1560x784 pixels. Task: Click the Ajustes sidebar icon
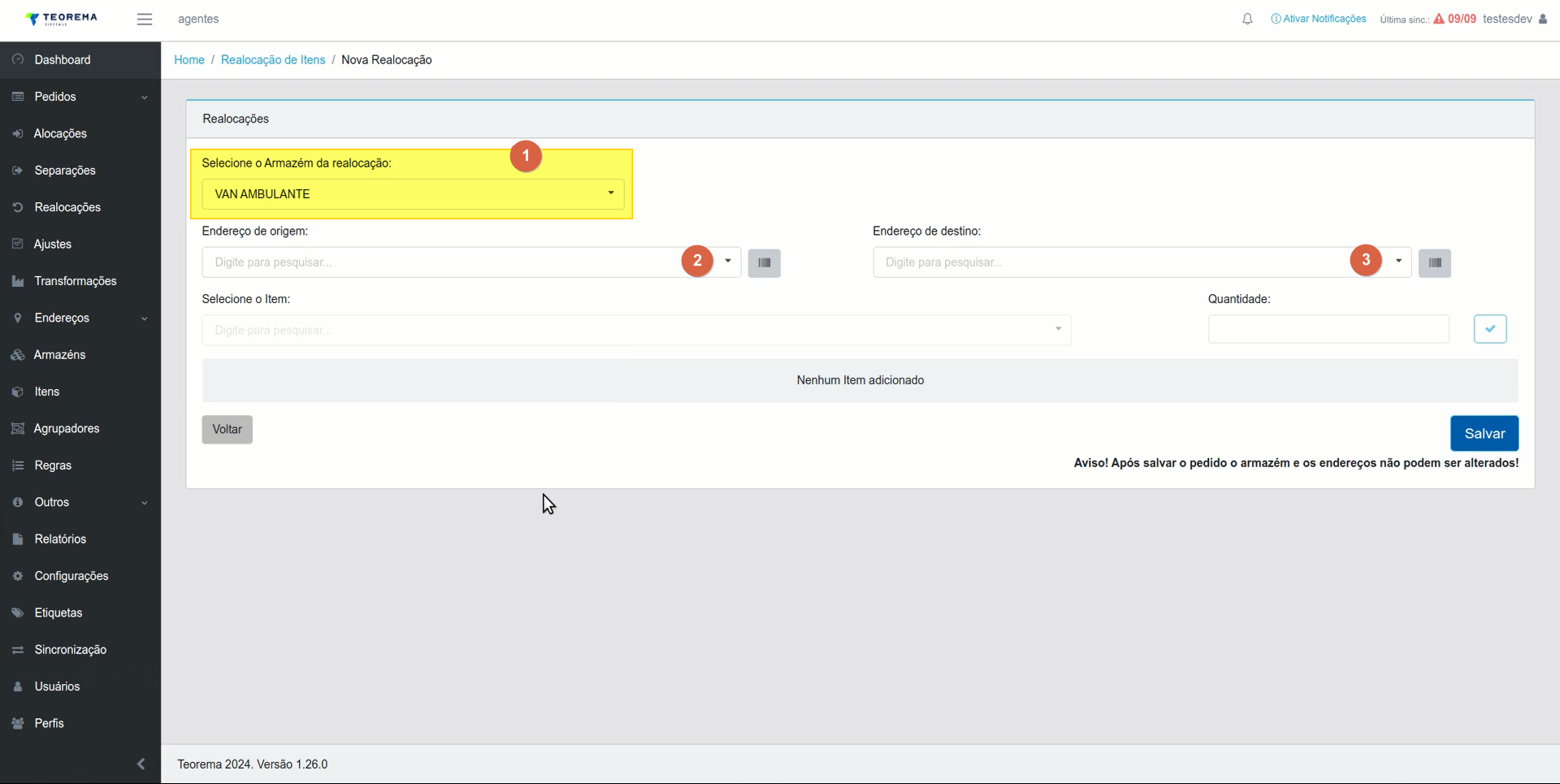pyautogui.click(x=18, y=244)
